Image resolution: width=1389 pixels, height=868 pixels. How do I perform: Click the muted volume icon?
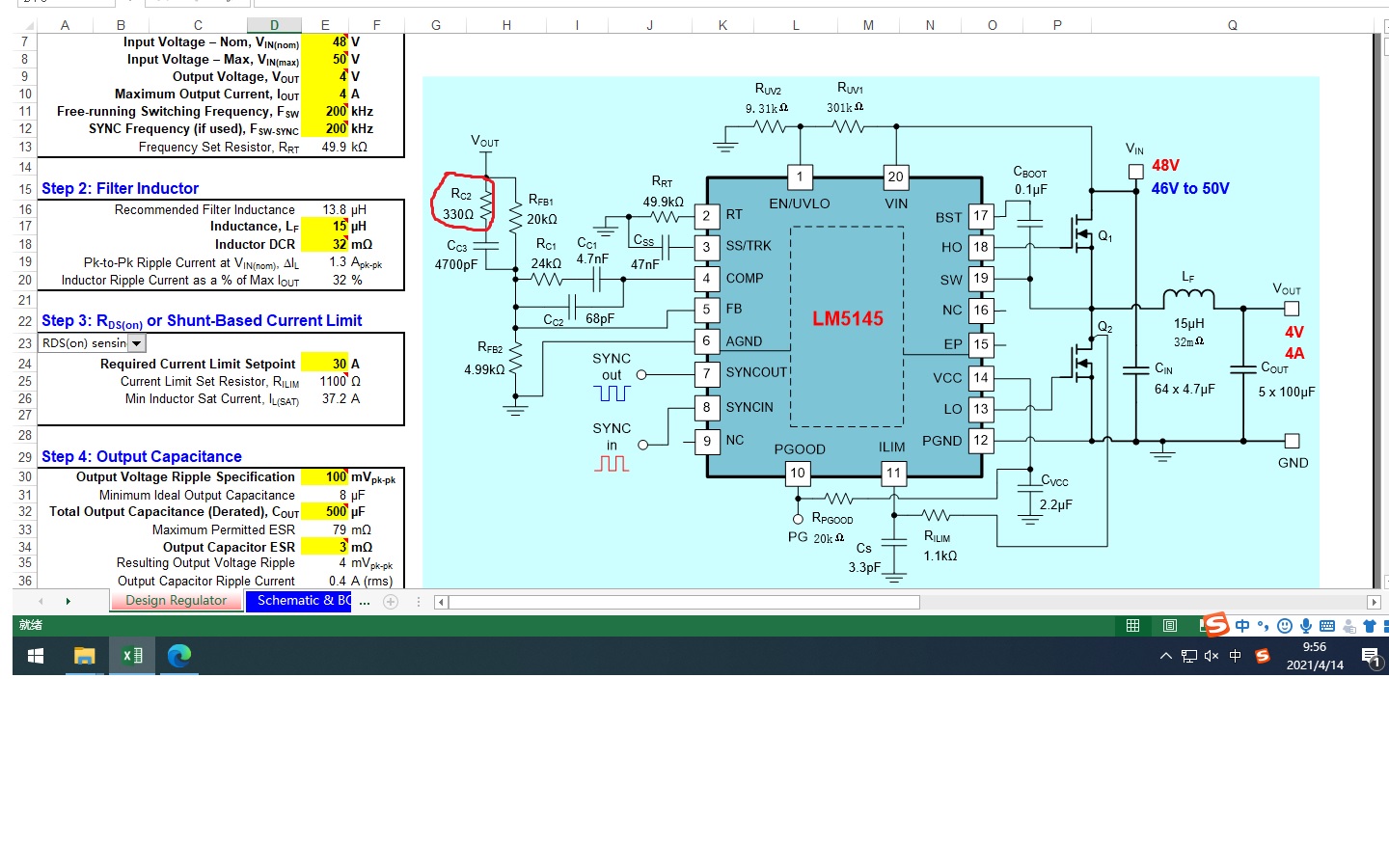click(1212, 657)
